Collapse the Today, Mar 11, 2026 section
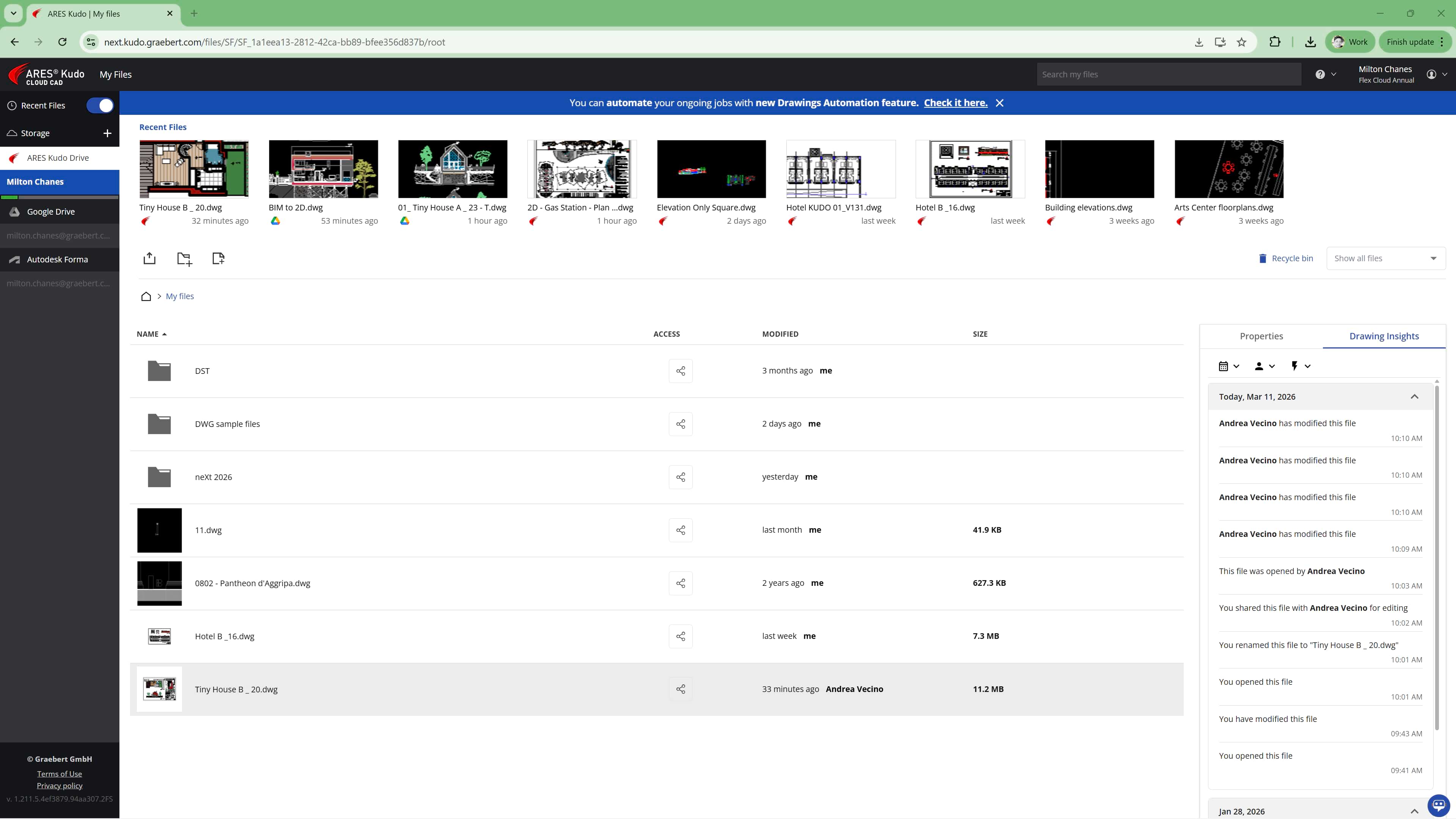 [x=1414, y=397]
